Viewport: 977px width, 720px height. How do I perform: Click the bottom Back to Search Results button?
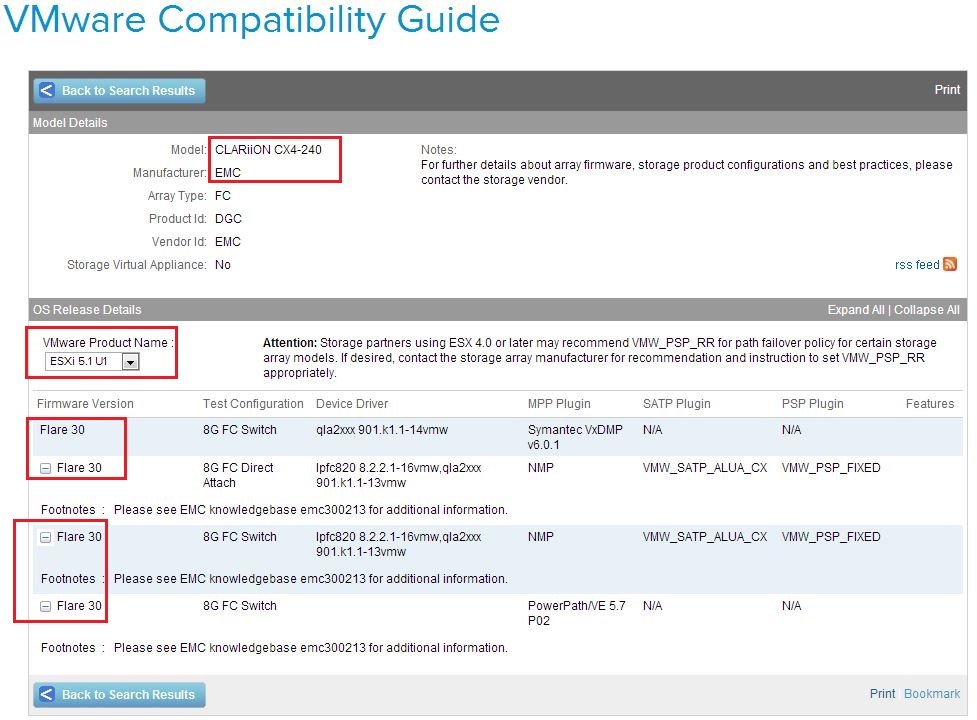coord(119,694)
